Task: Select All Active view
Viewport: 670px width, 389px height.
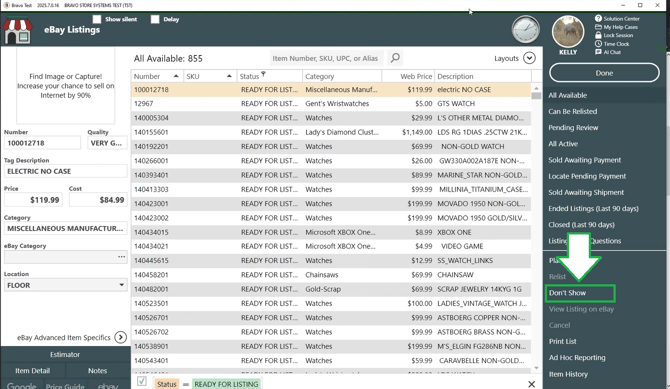Action: (x=563, y=144)
